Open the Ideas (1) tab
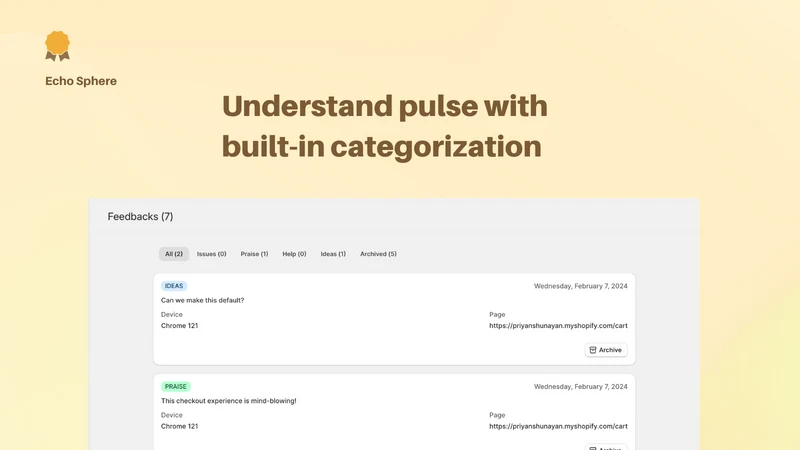 [333, 254]
